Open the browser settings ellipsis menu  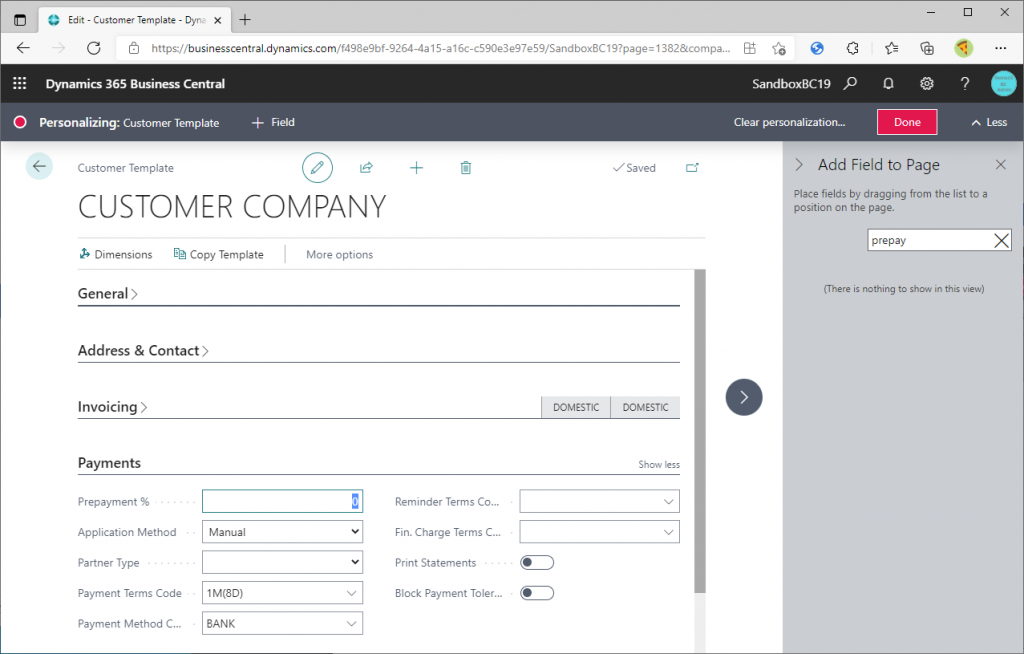point(1000,48)
